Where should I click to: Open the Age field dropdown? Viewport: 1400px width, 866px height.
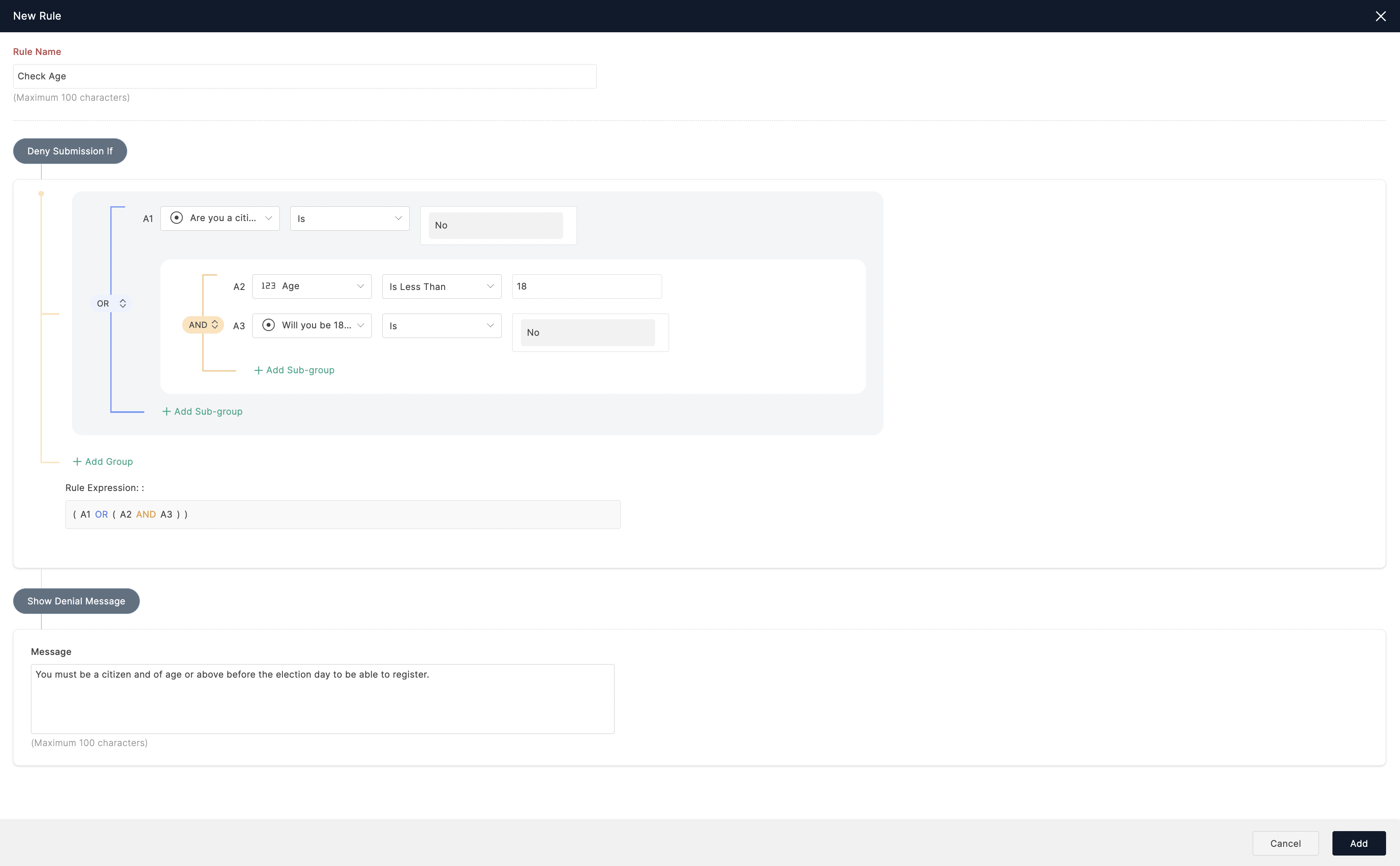[x=312, y=286]
